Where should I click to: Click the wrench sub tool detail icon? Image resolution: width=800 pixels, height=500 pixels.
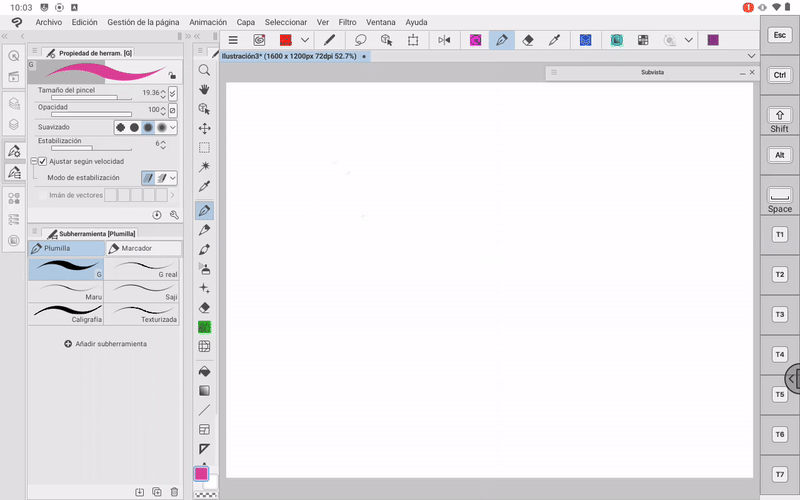coord(174,215)
